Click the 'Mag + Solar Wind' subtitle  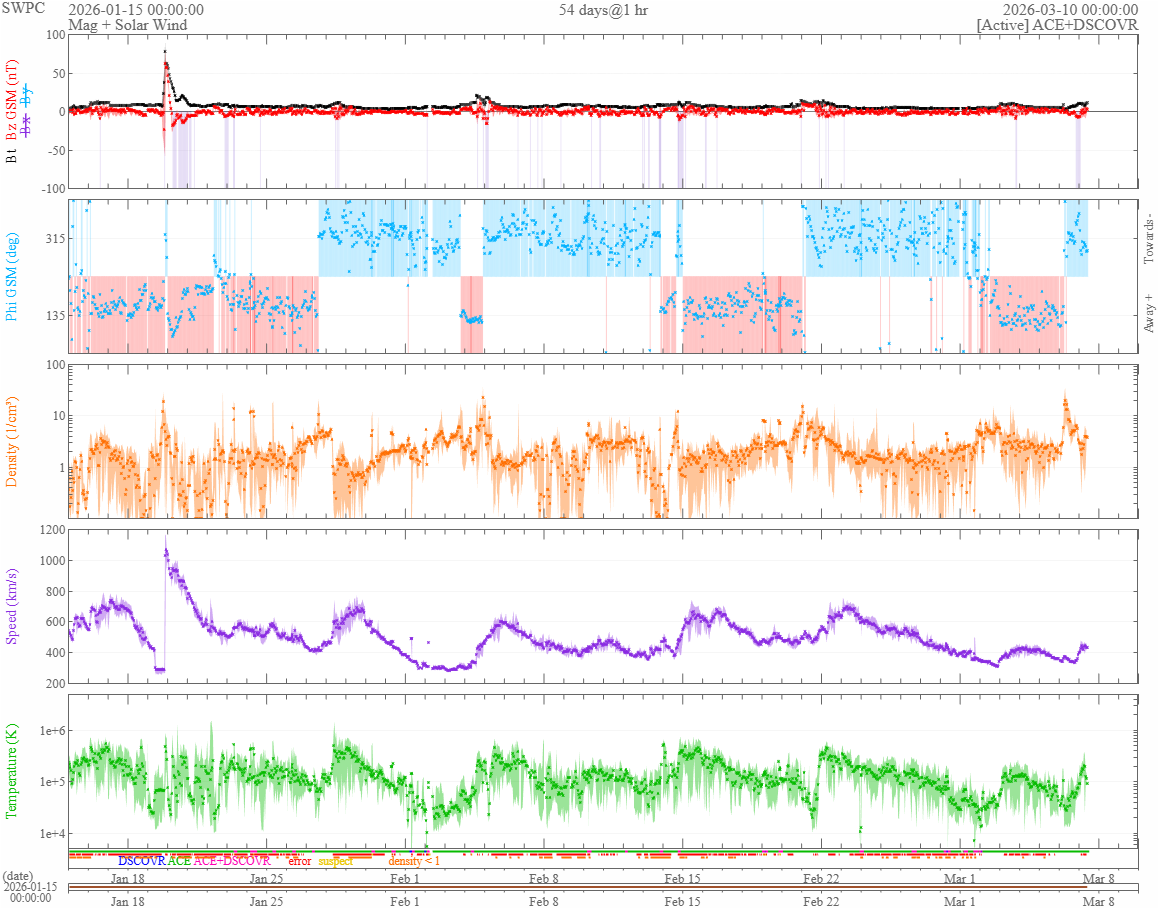click(x=128, y=25)
